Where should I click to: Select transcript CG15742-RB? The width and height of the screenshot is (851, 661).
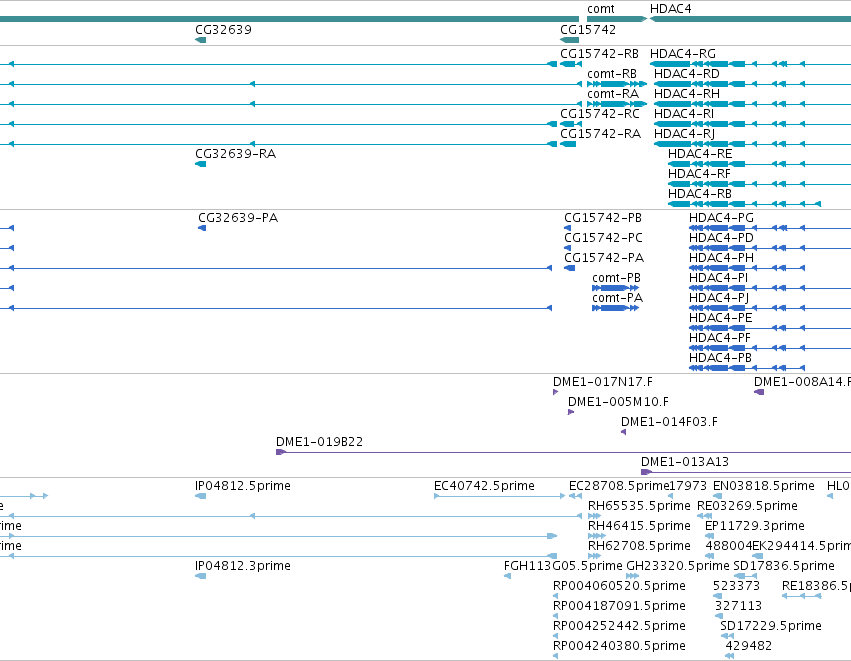click(599, 54)
